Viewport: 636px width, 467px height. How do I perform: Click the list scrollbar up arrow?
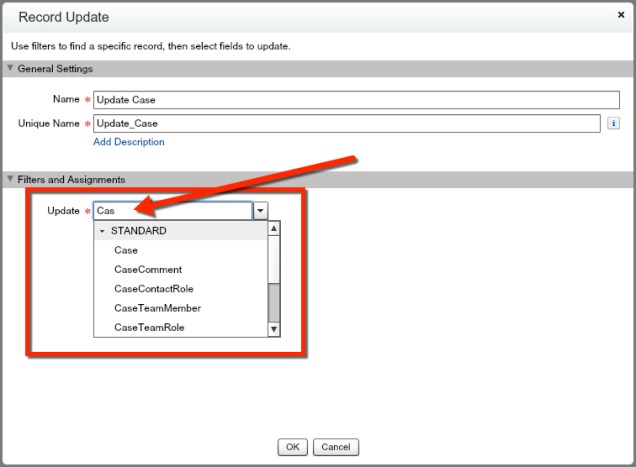click(274, 228)
